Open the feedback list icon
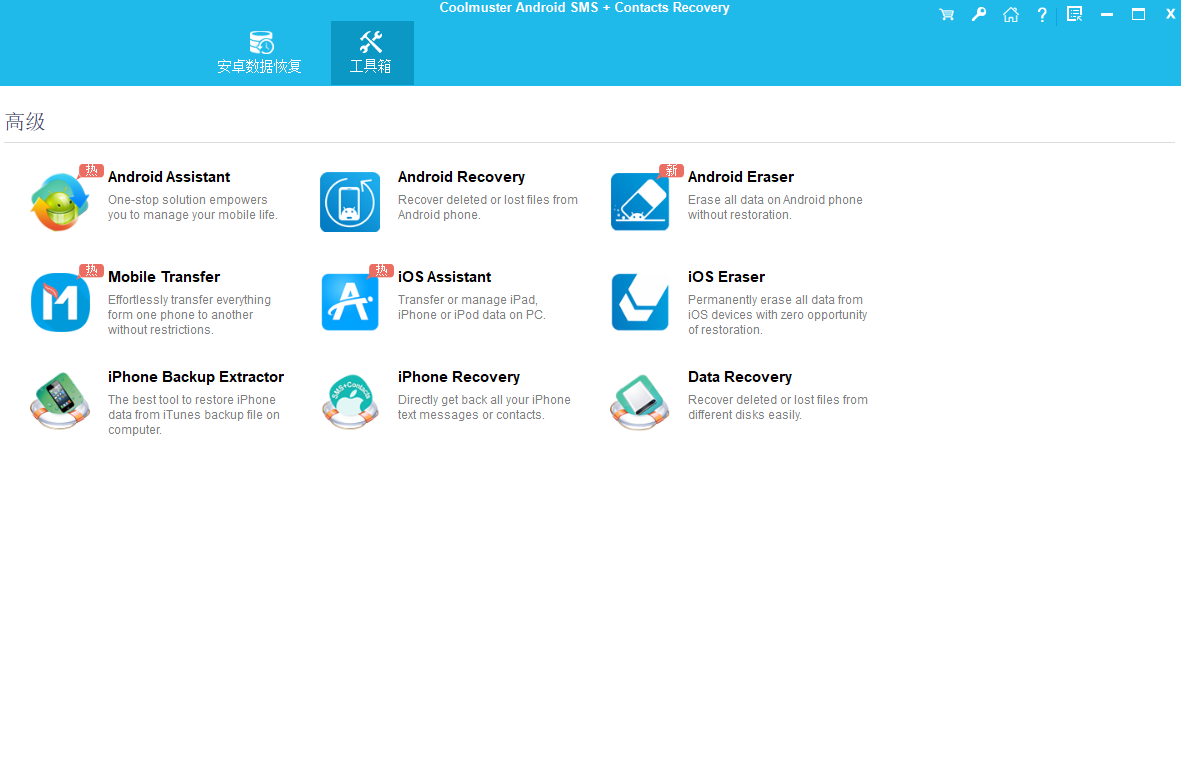The width and height of the screenshot is (1181, 757). click(1075, 14)
